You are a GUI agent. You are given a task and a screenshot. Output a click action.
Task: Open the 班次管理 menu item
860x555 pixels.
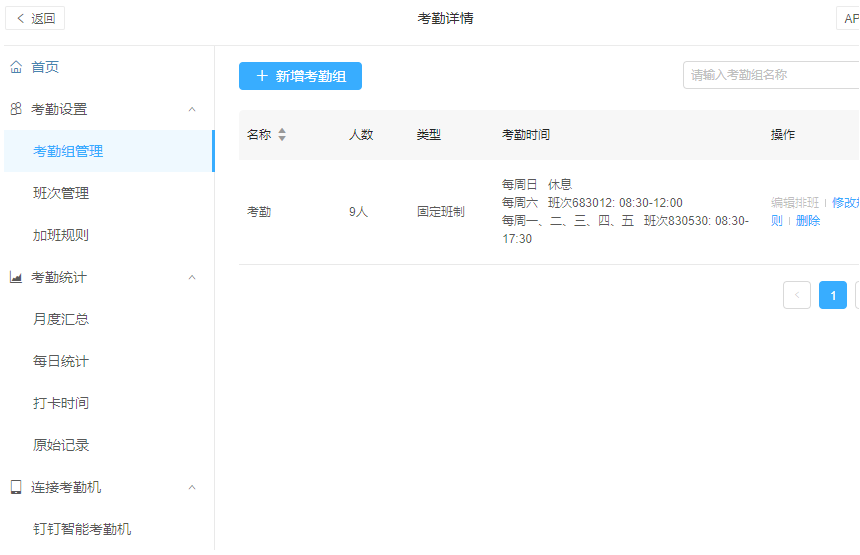(x=61, y=193)
